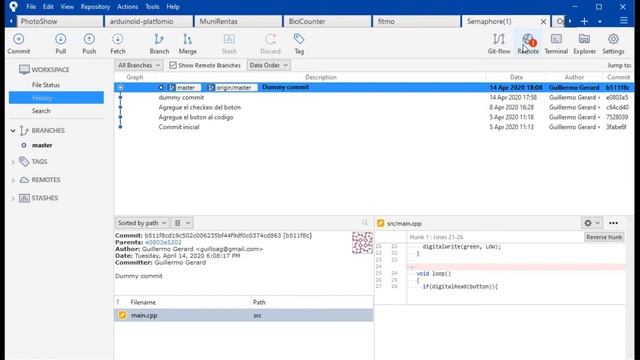Open the File menu

pyautogui.click(x=31, y=7)
